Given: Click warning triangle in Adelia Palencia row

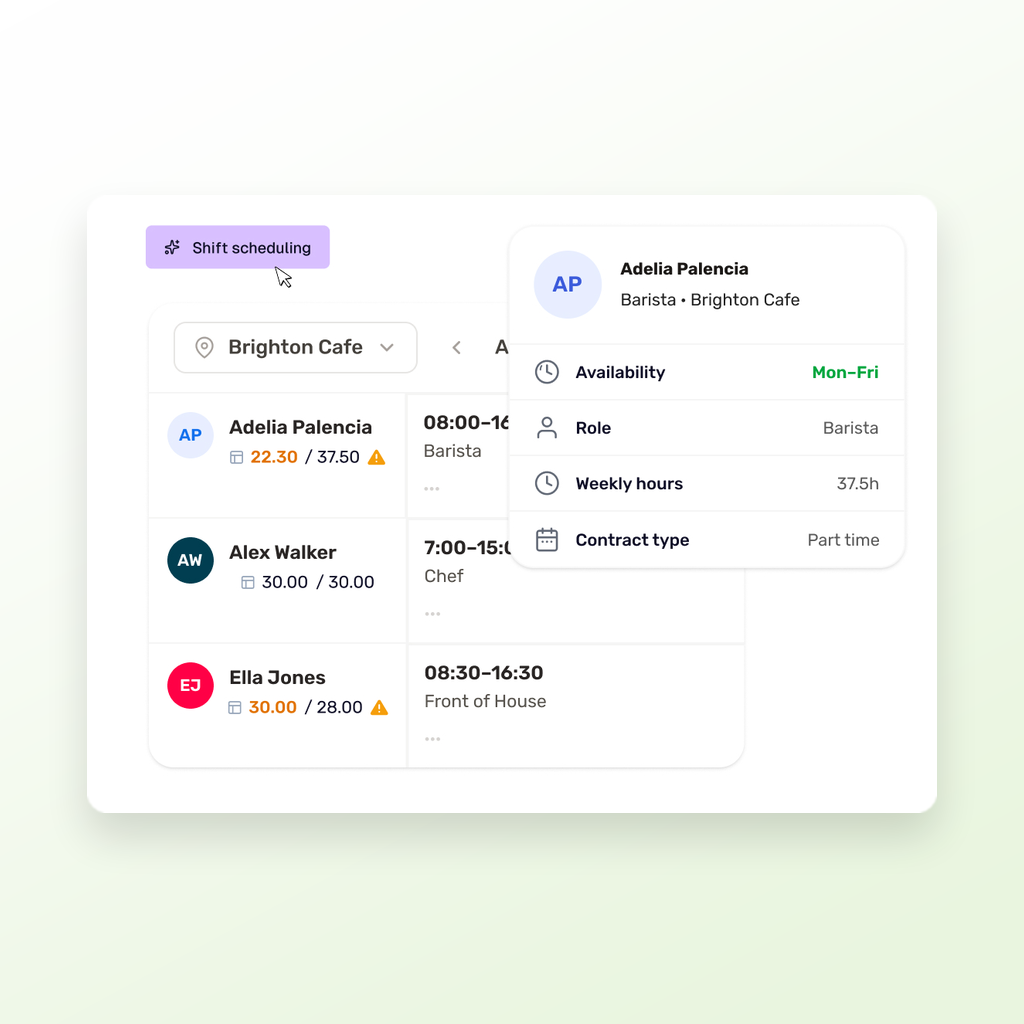Looking at the screenshot, I should click(376, 457).
